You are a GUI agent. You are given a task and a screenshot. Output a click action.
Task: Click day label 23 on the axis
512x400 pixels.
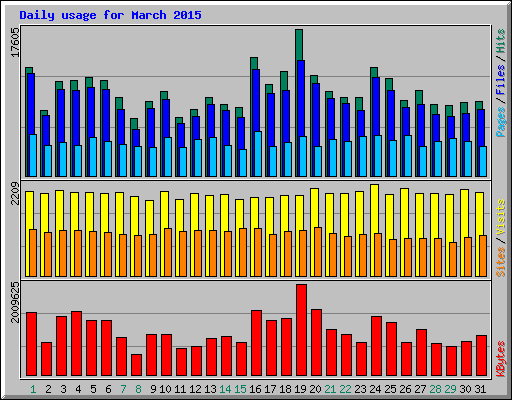[x=360, y=389]
